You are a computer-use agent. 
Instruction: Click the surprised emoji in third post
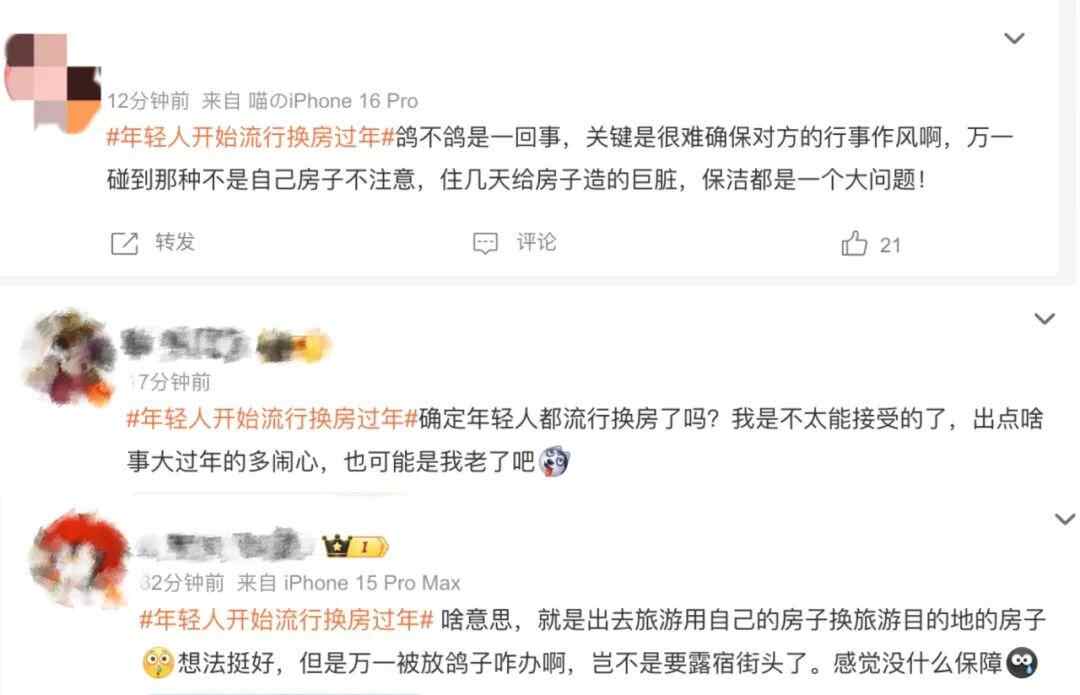pyautogui.click(x=158, y=663)
